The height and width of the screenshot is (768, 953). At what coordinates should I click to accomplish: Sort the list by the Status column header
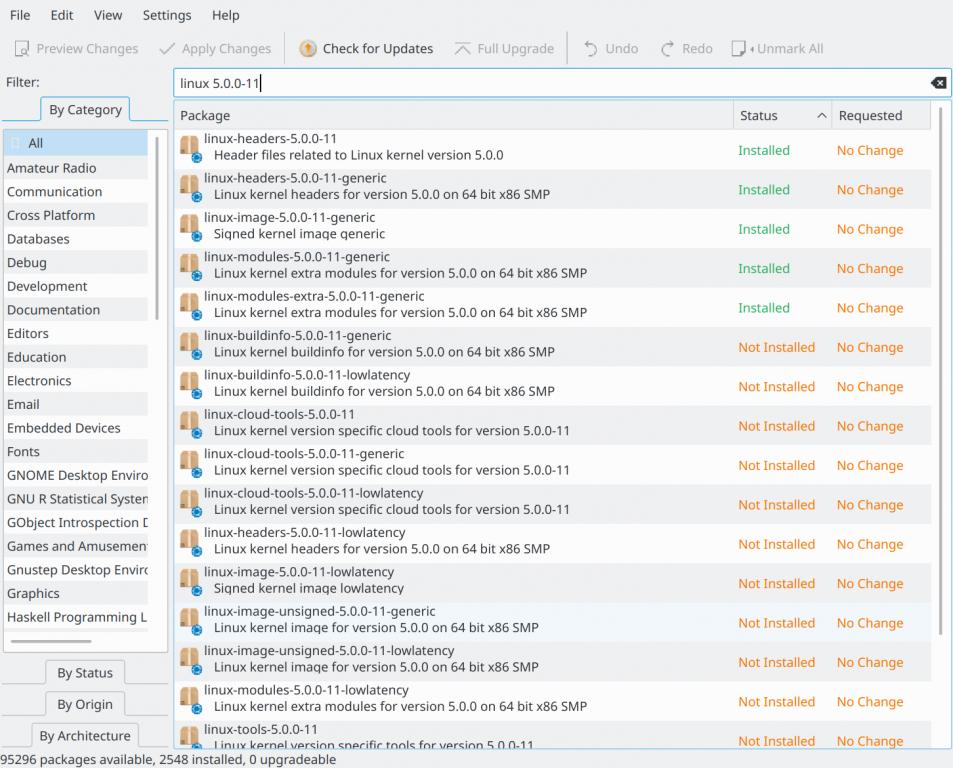tap(759, 116)
